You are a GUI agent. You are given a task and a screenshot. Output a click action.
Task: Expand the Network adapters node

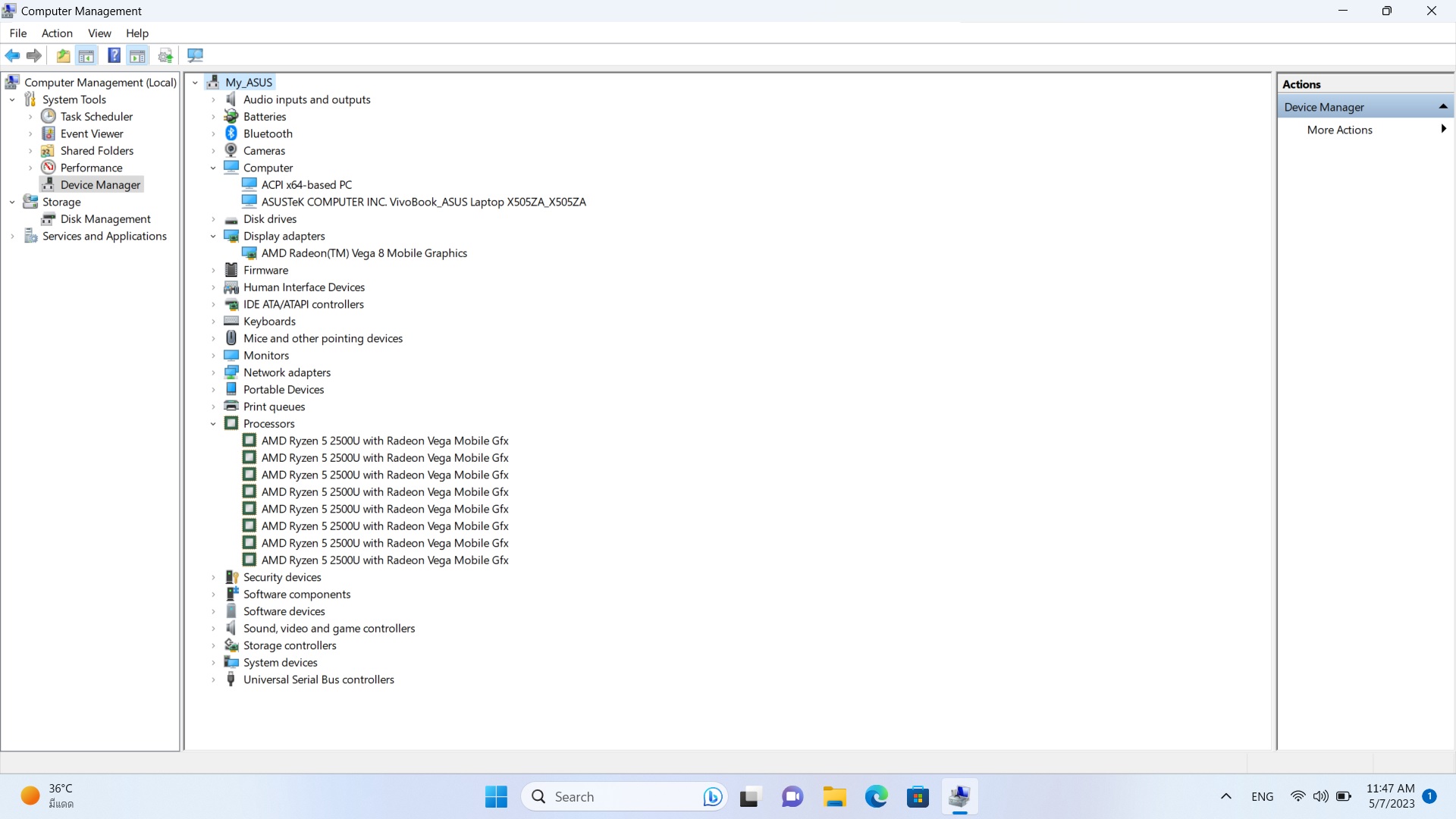(213, 372)
